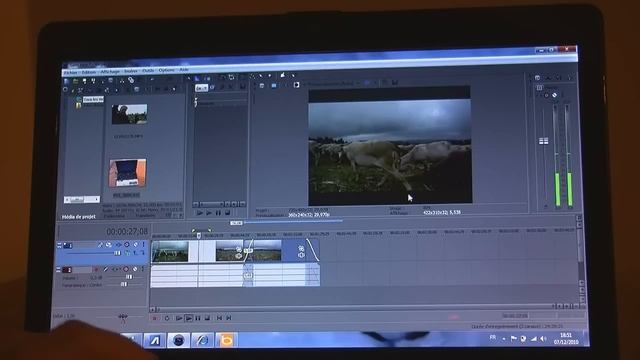Toggle loop playback in timeline transport
The width and height of the screenshot is (640, 360).
[167, 318]
